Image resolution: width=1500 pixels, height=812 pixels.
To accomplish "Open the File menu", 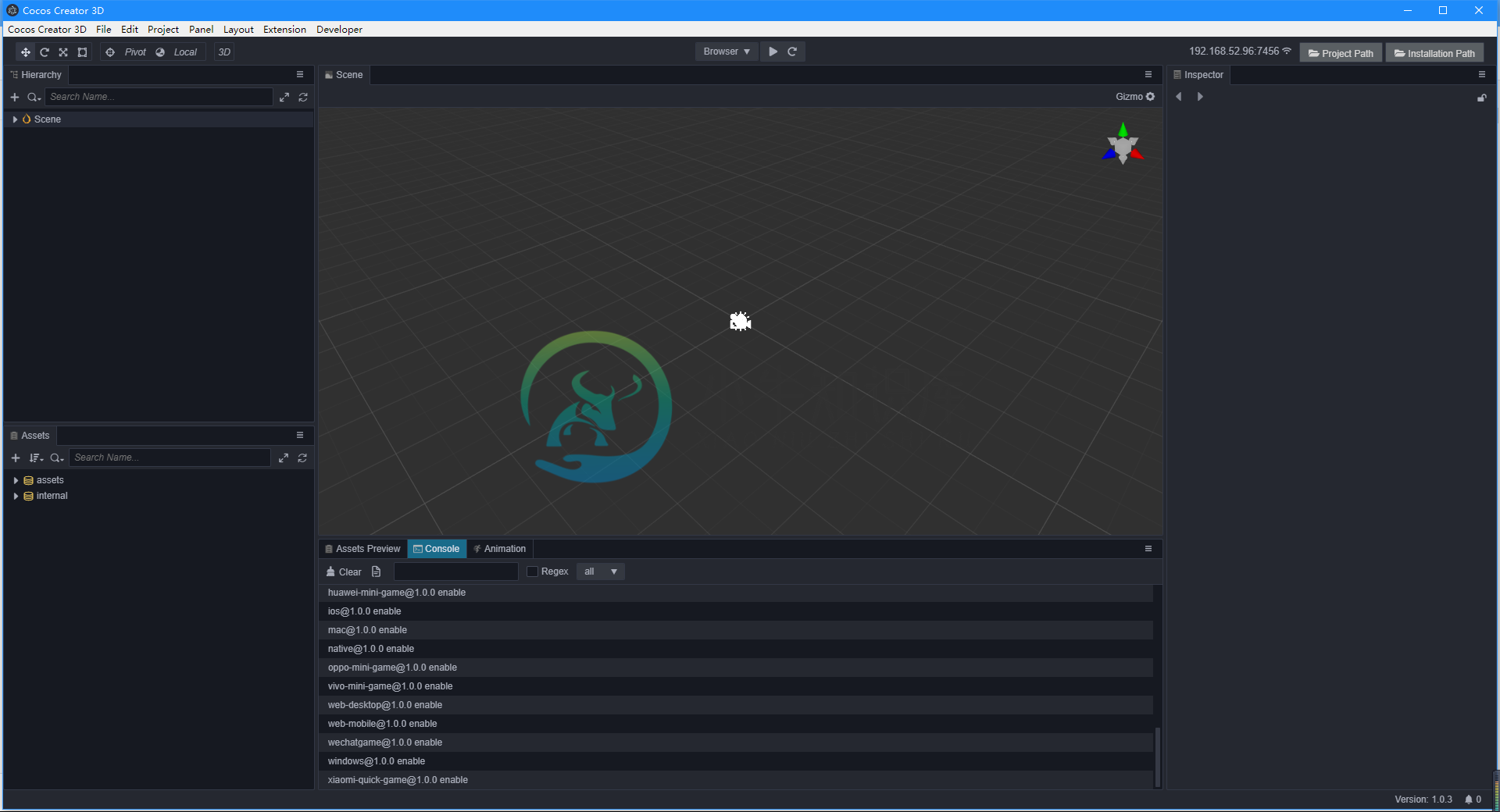I will coord(104,30).
